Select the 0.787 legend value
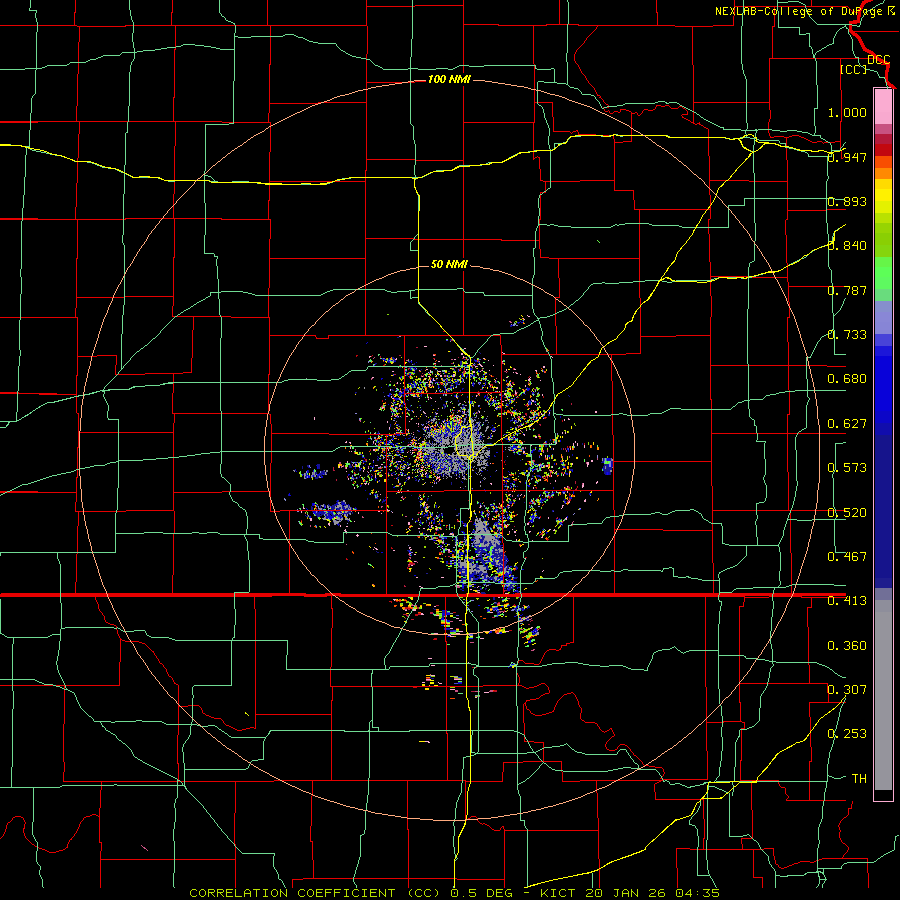 pos(847,290)
